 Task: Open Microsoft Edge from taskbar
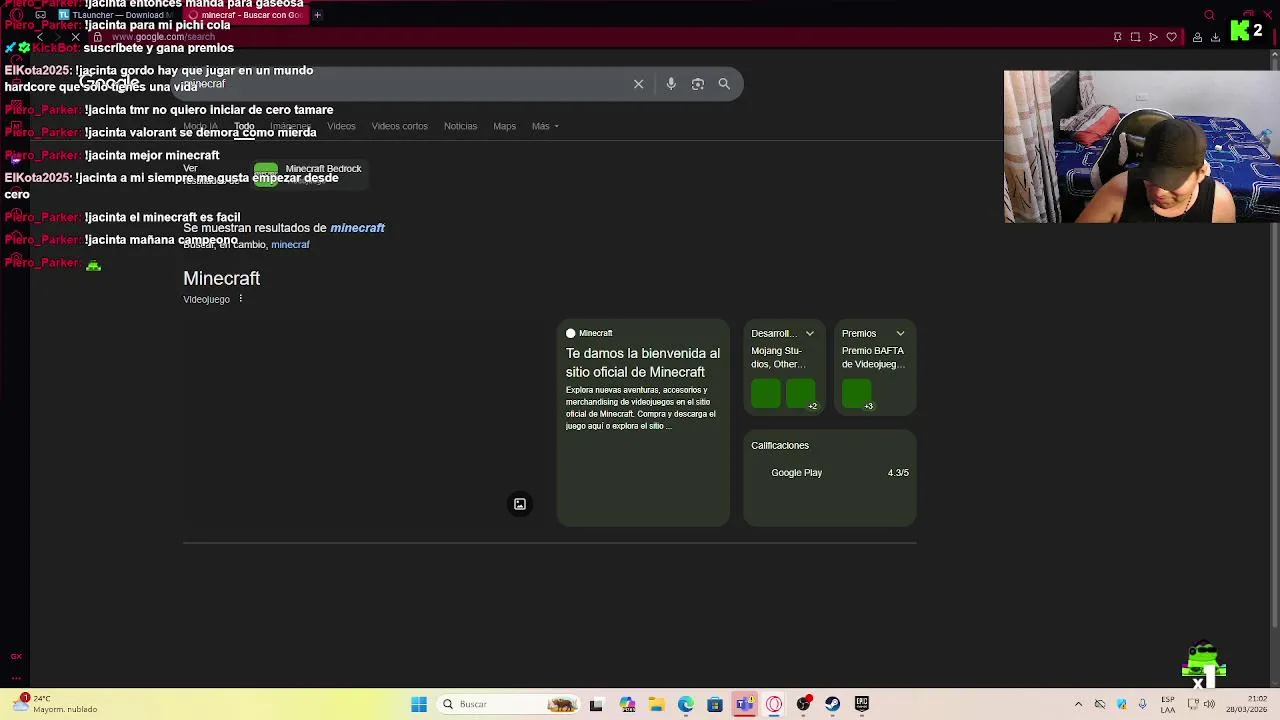point(685,704)
